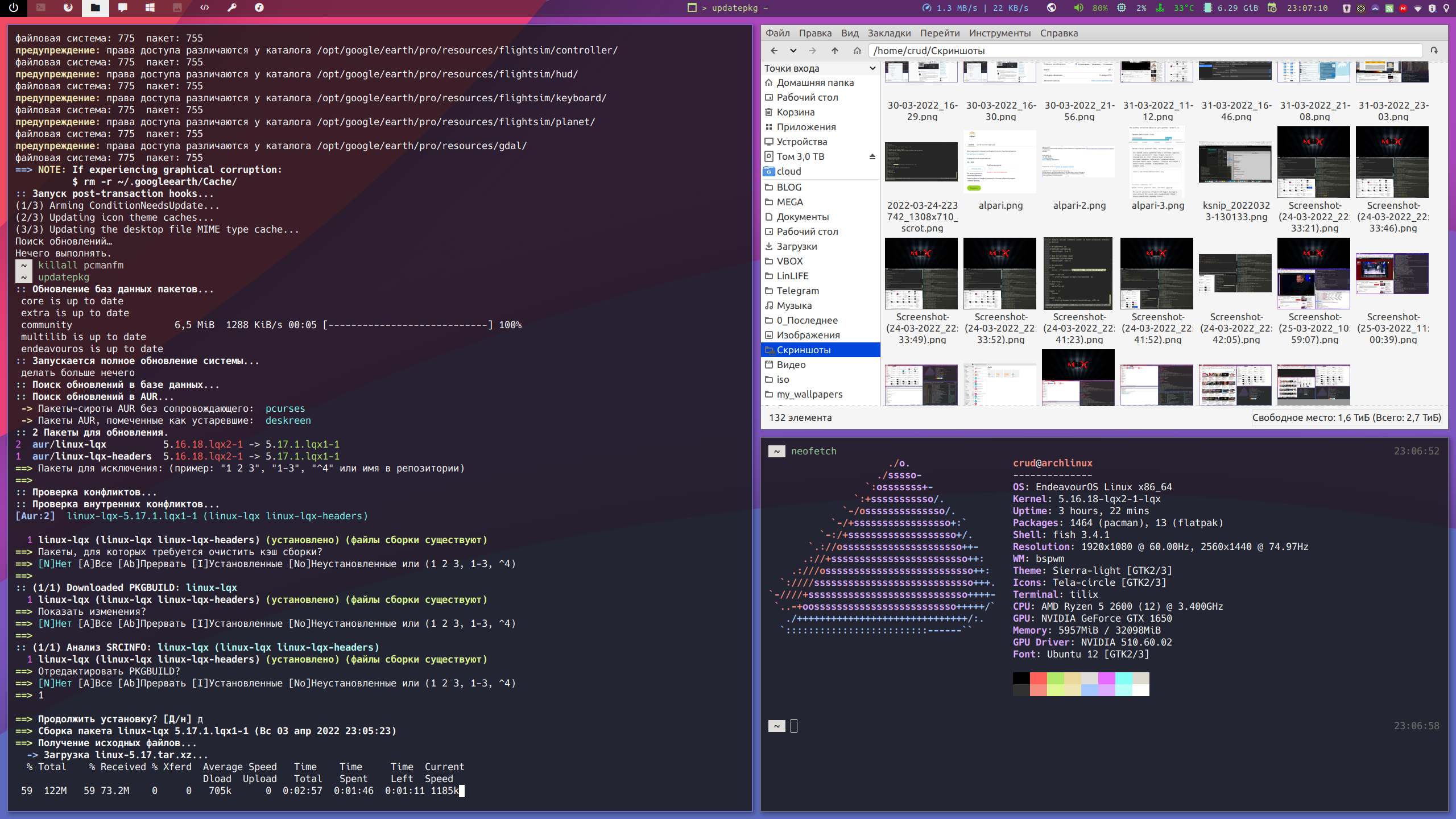This screenshot has height=819, width=1456.
Task: Eject the Том 3,0 ТВ volume
Action: (x=872, y=156)
